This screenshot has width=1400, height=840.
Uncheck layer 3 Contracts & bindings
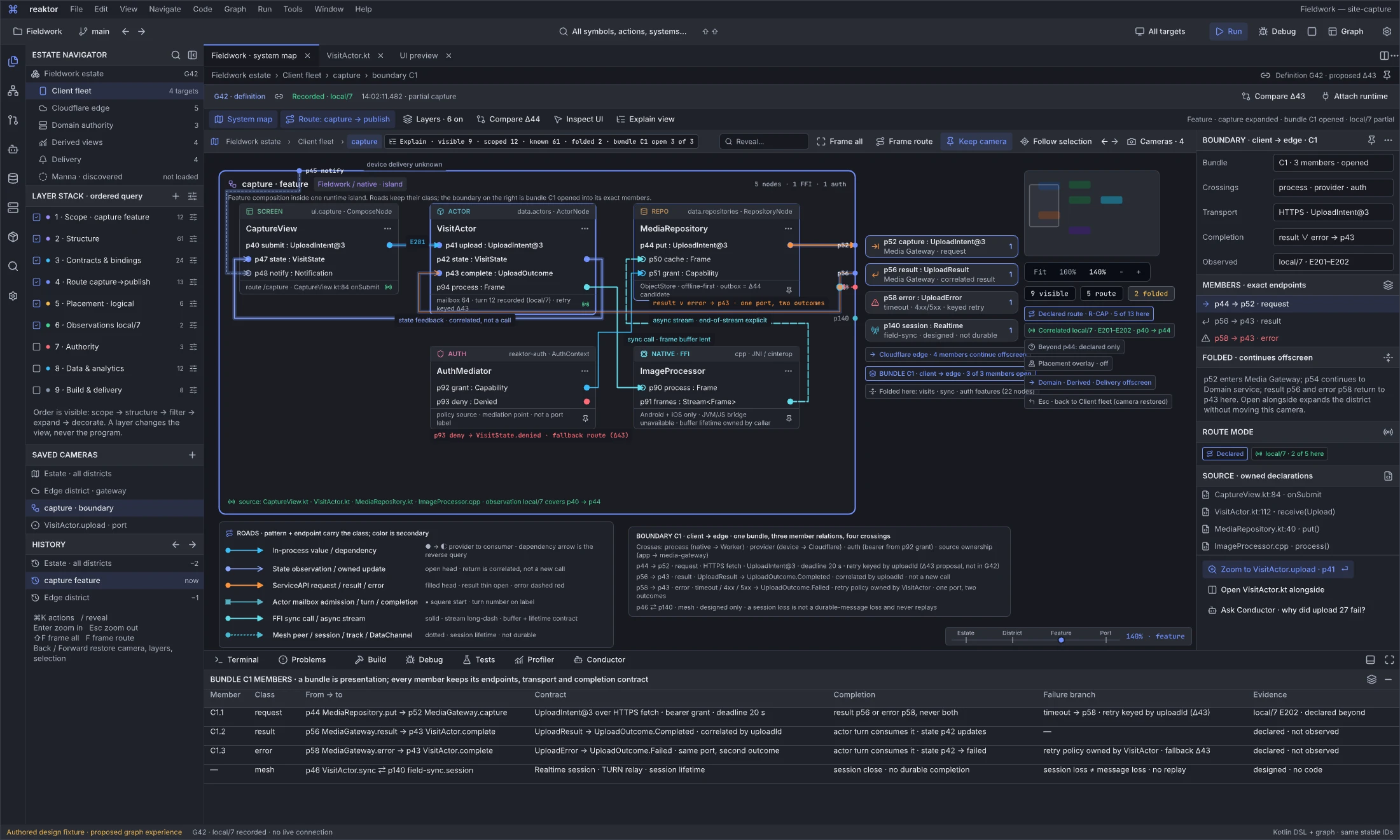pyautogui.click(x=36, y=260)
